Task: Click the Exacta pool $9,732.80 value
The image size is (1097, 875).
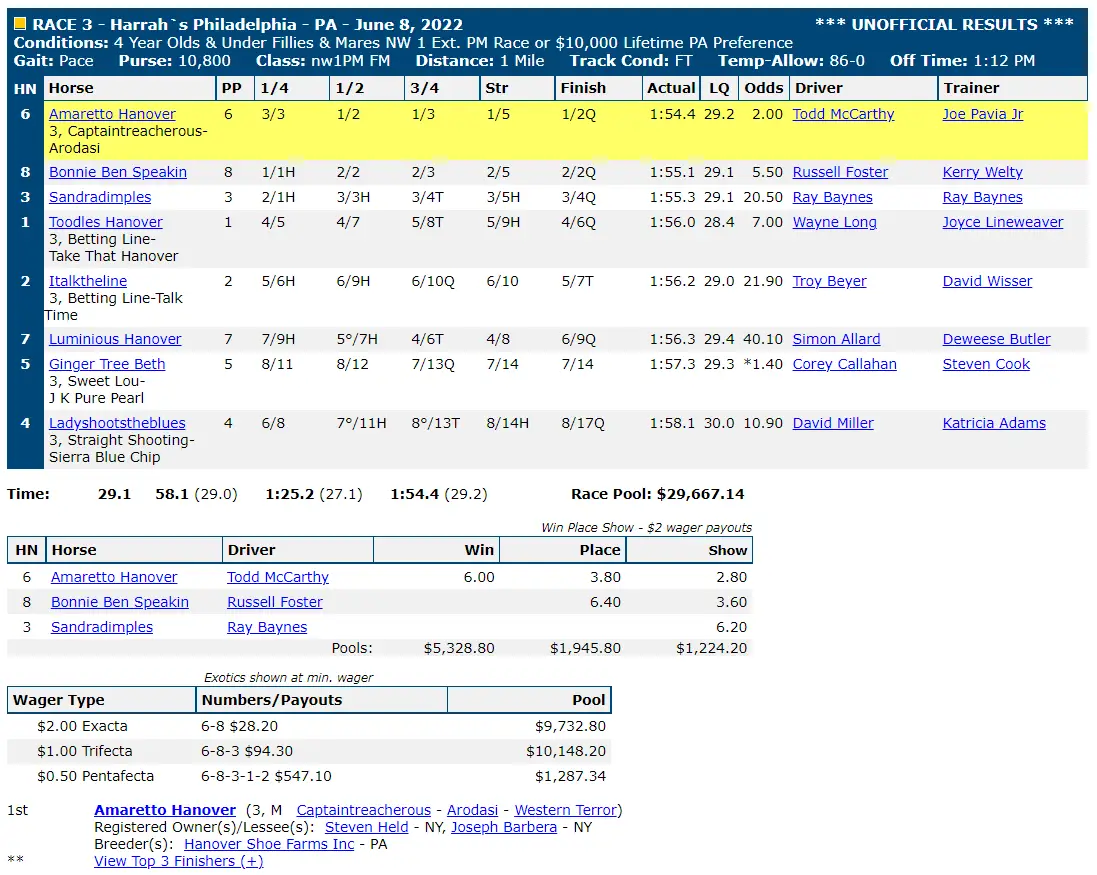Action: pos(570,727)
